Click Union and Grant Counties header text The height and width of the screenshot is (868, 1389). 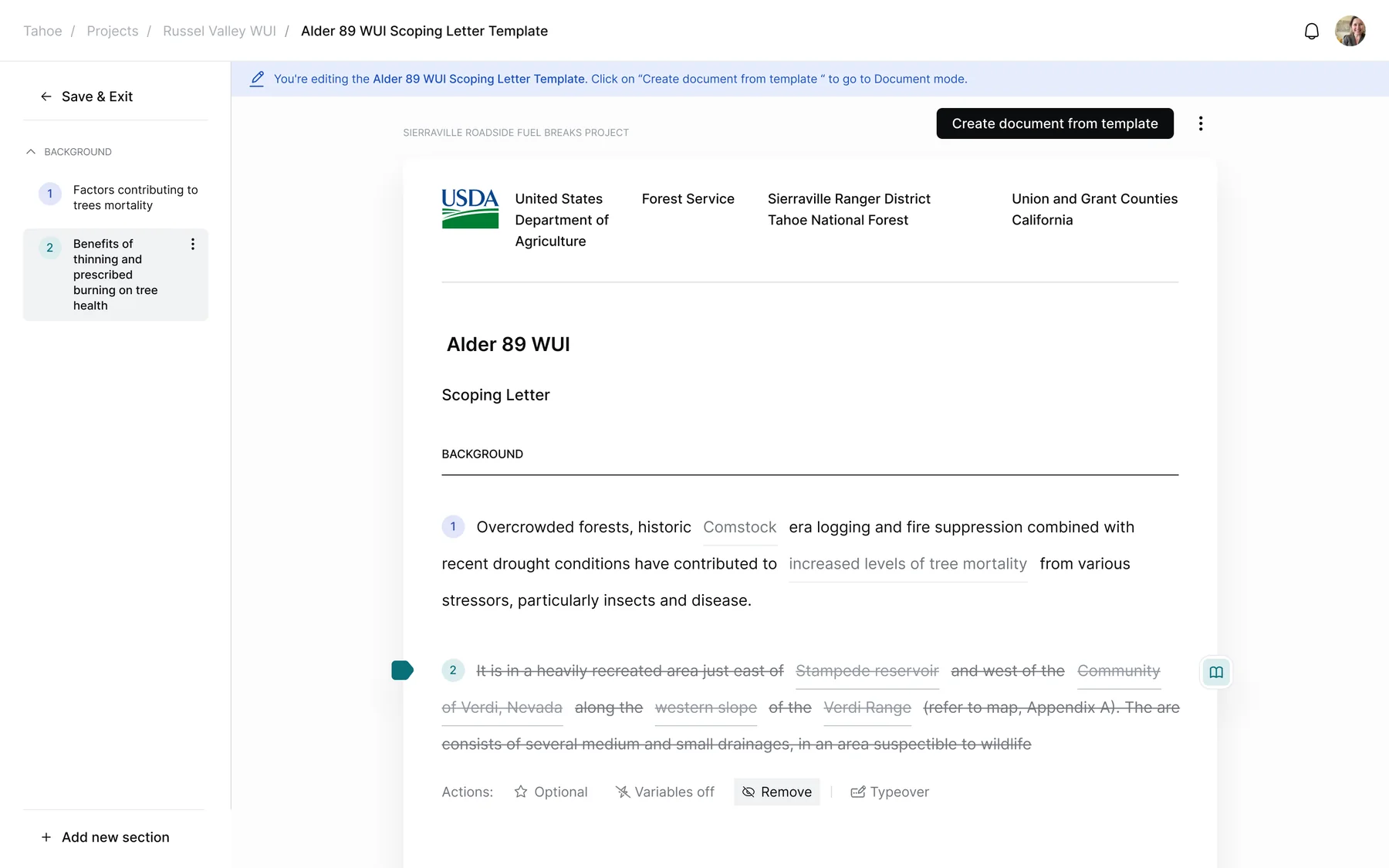(1095, 199)
